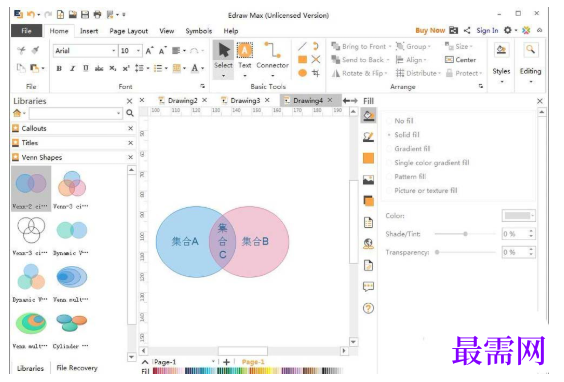Click the Undo icon
Screen dimensions: 564x382
(x=31, y=14)
